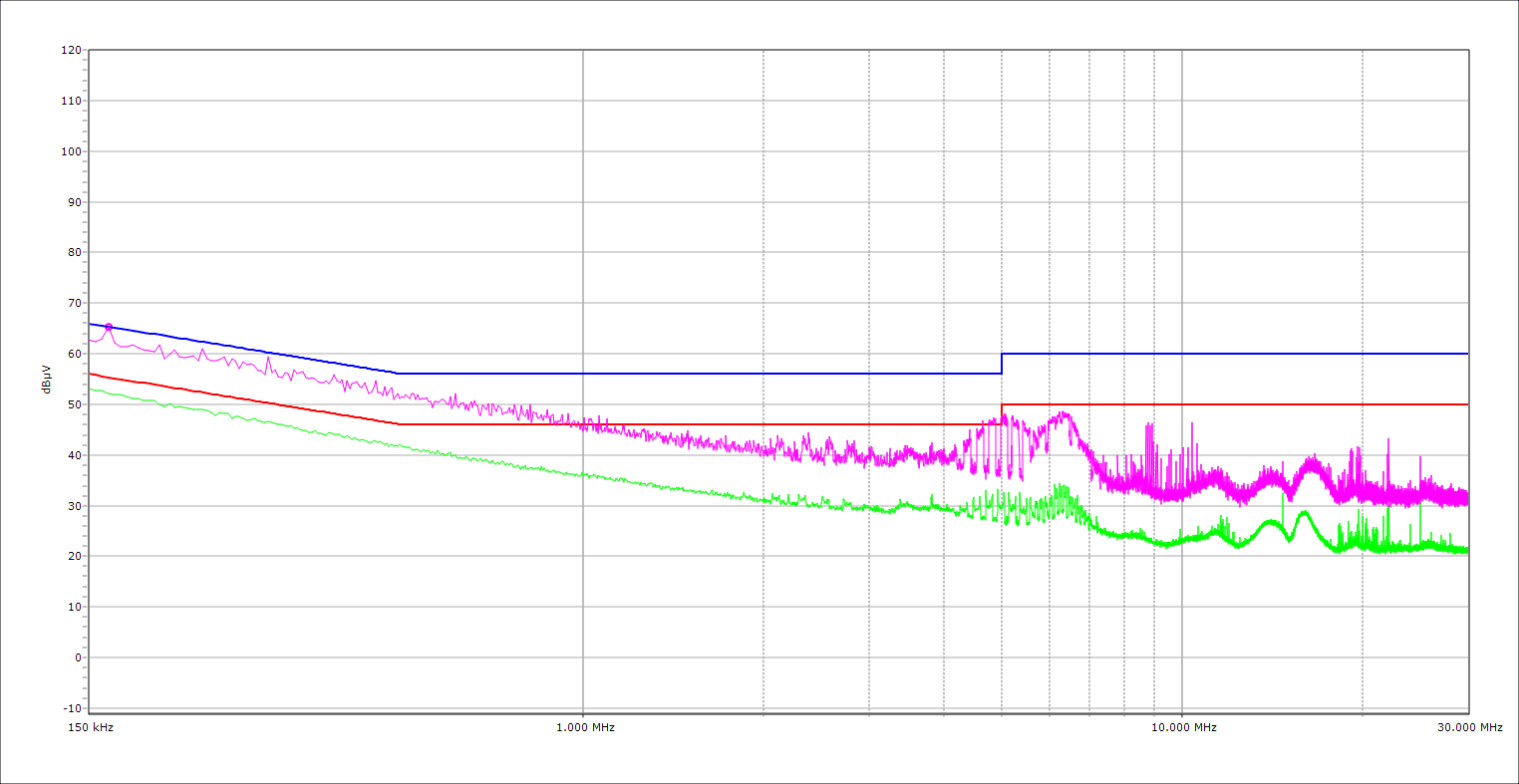
Task: Click the magenta peak marker circle
Action: tap(109, 327)
